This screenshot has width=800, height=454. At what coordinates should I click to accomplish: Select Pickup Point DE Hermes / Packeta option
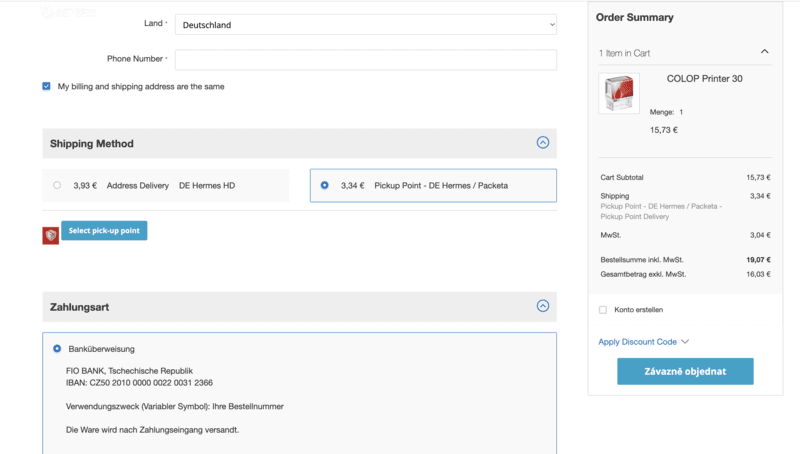click(x=325, y=185)
